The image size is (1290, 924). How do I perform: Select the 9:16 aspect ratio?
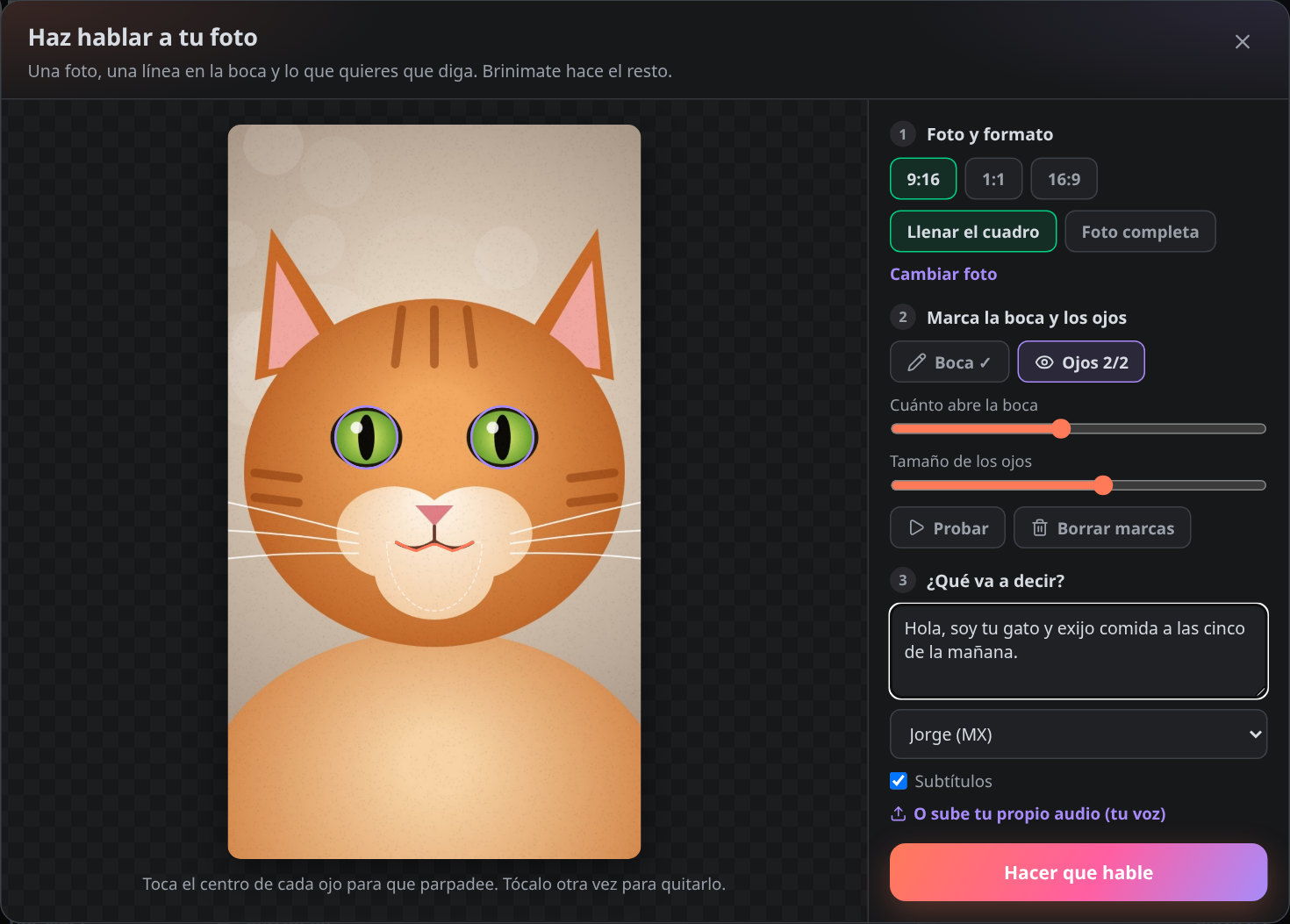[x=923, y=179]
